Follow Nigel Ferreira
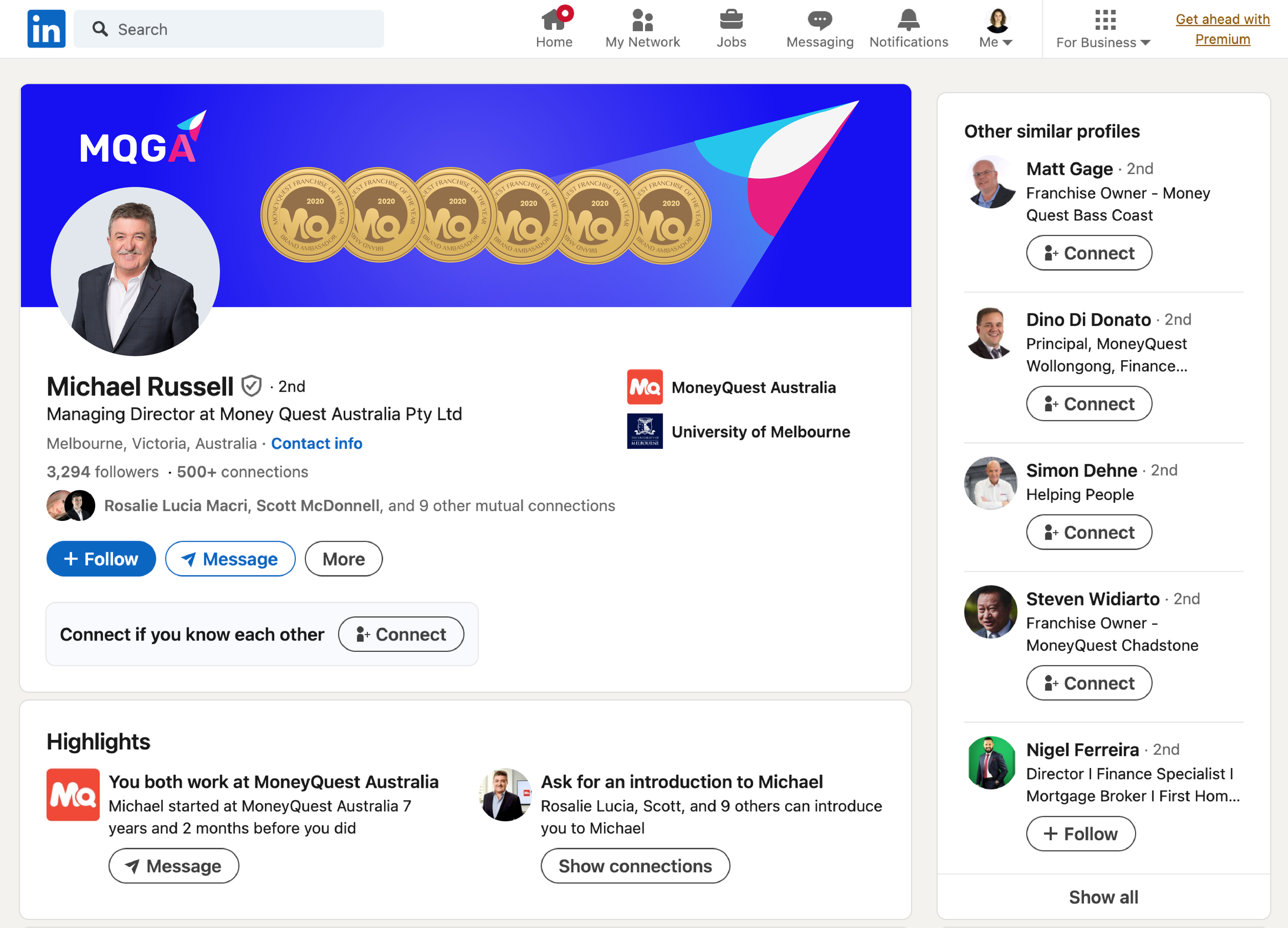Viewport: 1288px width, 928px height. pos(1081,834)
